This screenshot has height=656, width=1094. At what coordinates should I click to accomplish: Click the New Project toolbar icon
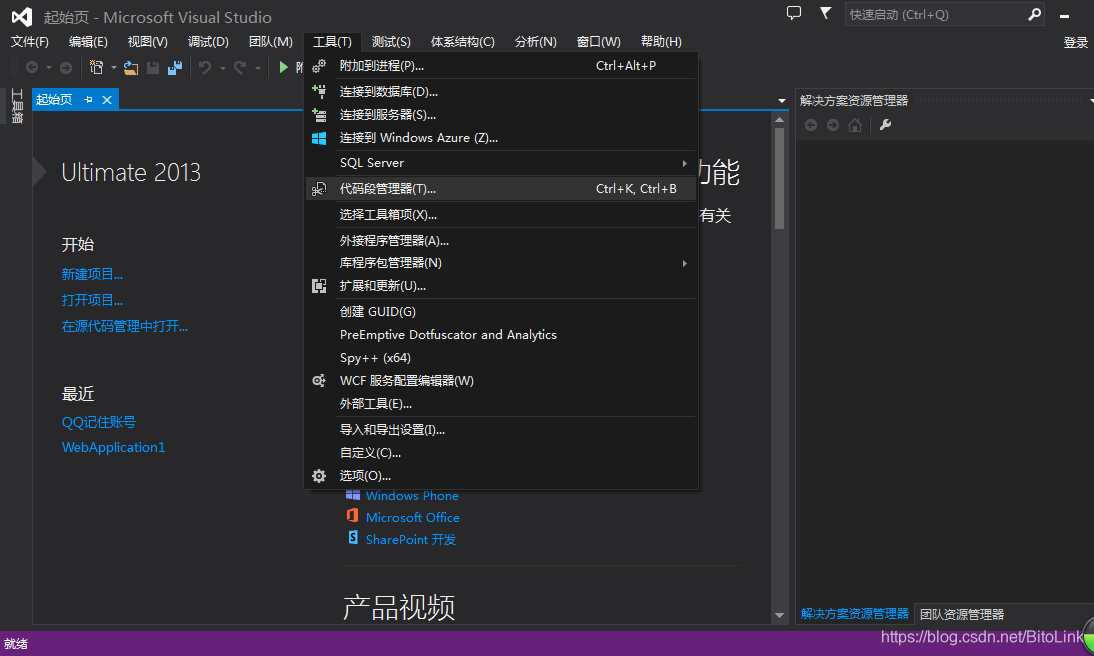click(96, 67)
